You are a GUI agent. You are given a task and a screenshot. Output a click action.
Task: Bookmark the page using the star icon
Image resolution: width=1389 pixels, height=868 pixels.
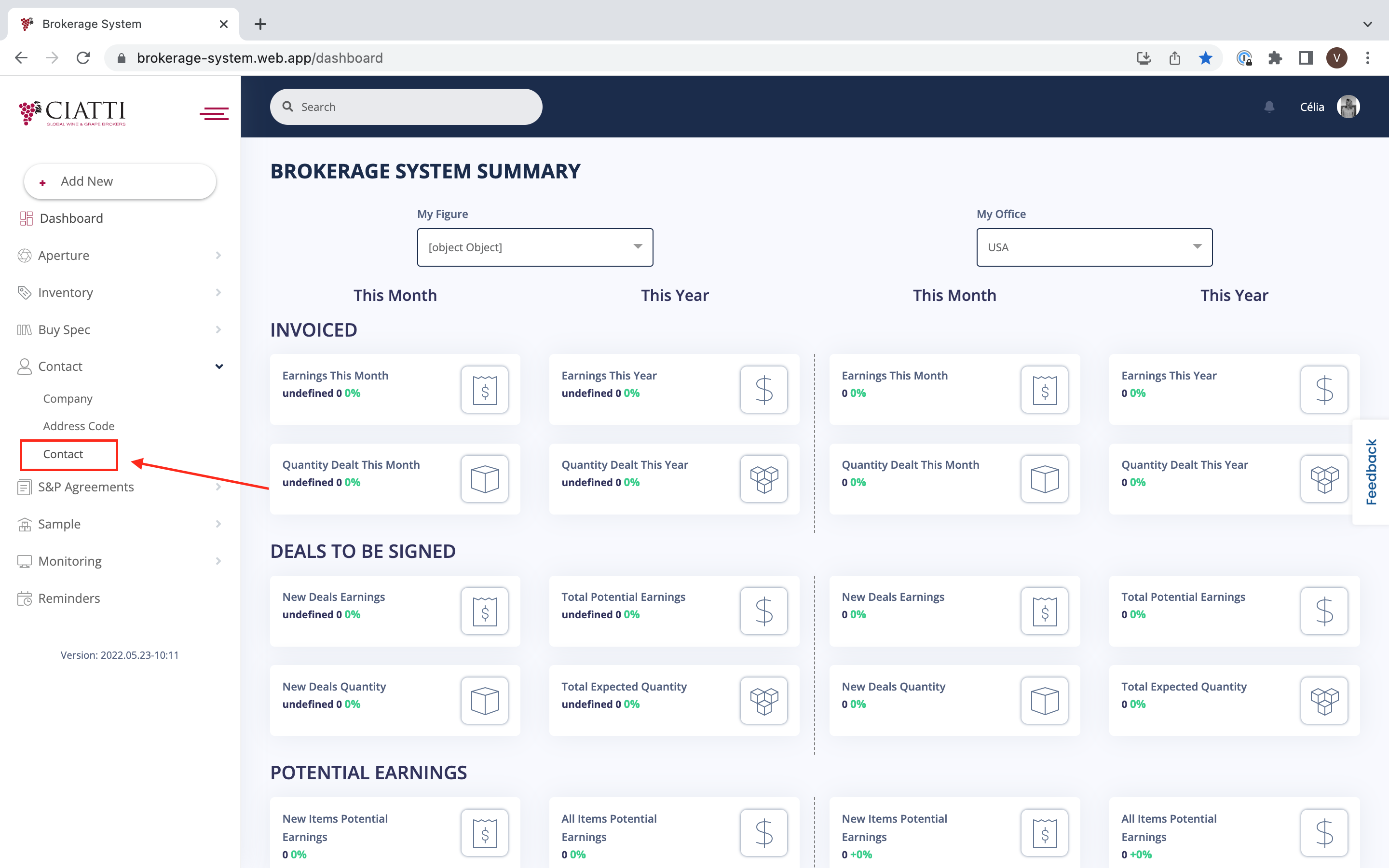point(1205,58)
